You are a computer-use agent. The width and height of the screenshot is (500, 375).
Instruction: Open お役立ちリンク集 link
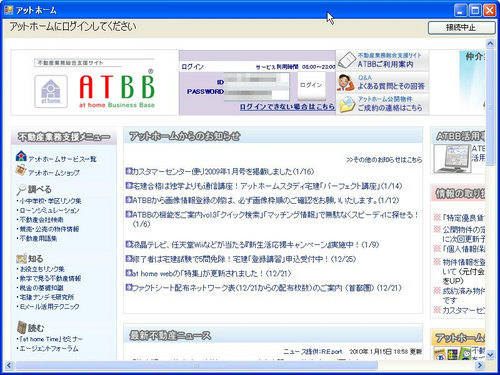(42, 269)
